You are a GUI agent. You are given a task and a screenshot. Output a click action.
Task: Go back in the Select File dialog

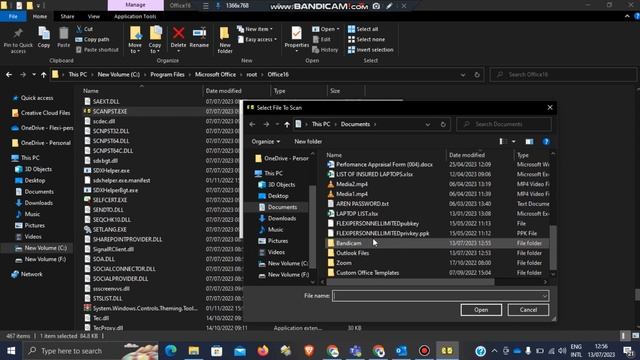click(x=252, y=124)
